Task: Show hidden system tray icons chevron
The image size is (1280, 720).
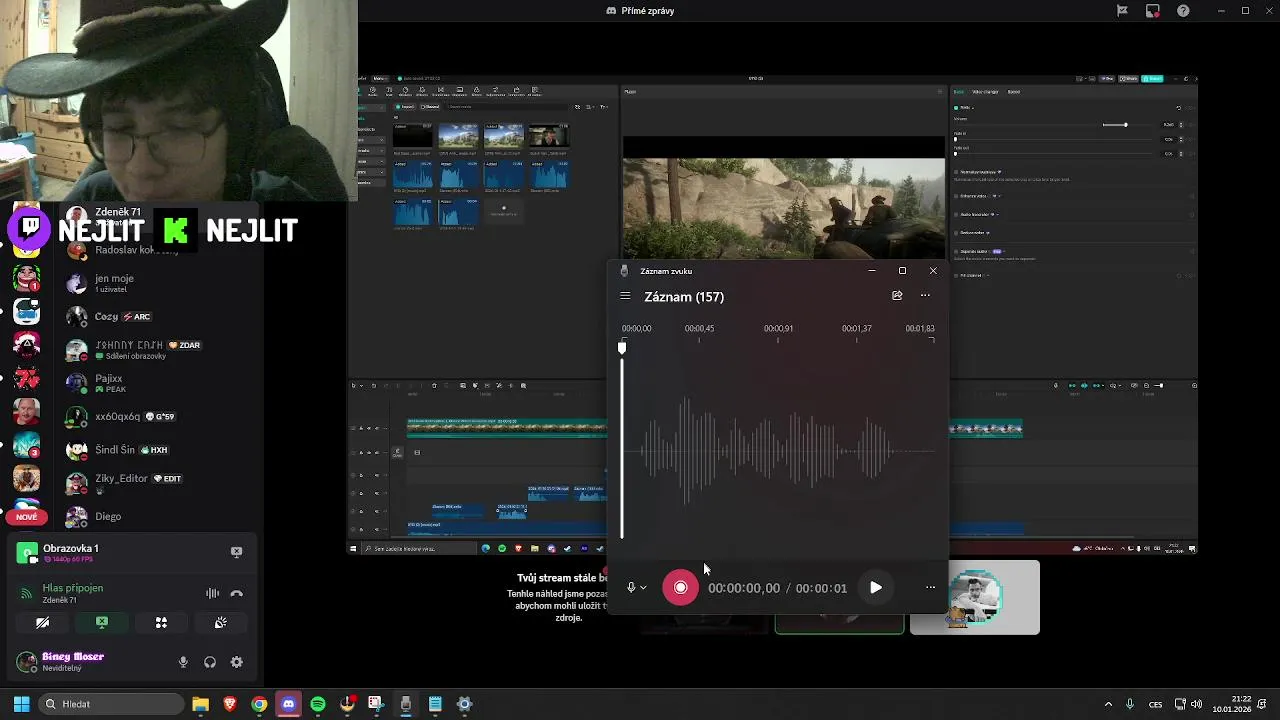Action: tap(1107, 704)
